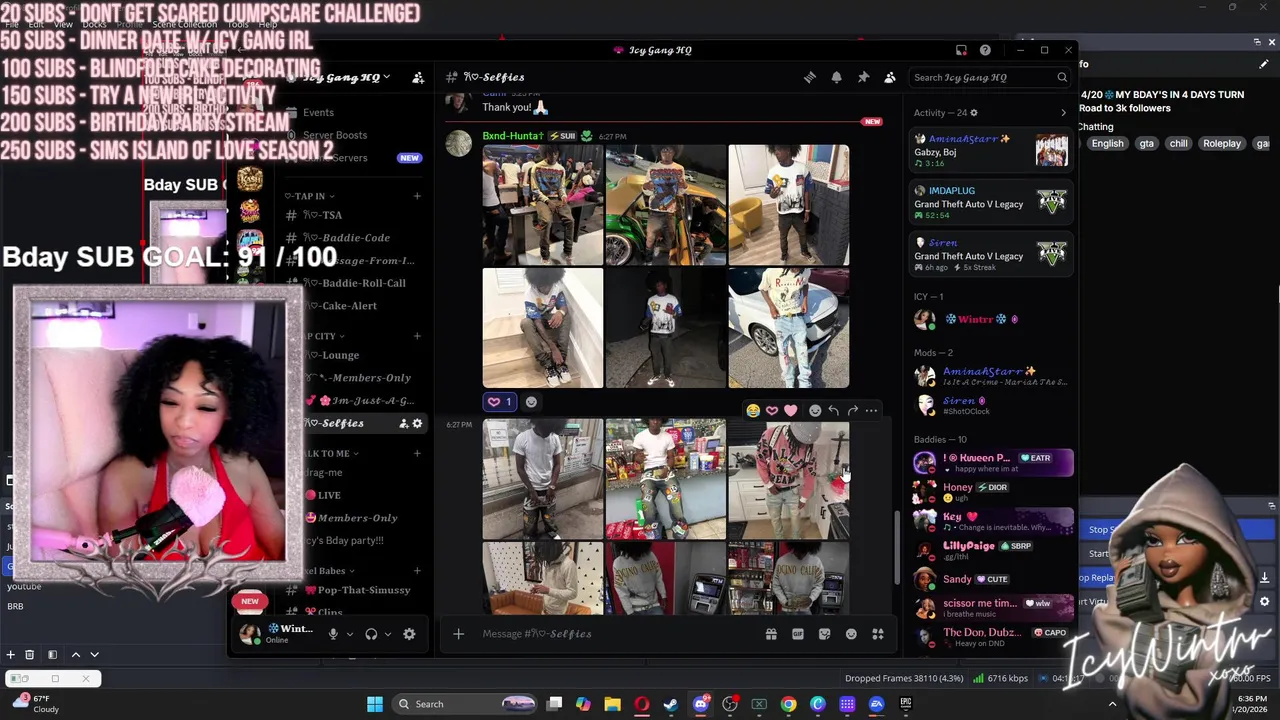Create invite icon on Selfies channel row
1280x720 pixels.
(403, 424)
